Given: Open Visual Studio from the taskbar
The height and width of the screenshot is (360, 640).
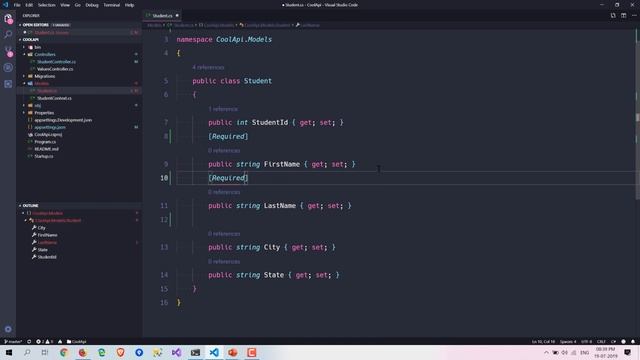Looking at the screenshot, I should [176, 353].
